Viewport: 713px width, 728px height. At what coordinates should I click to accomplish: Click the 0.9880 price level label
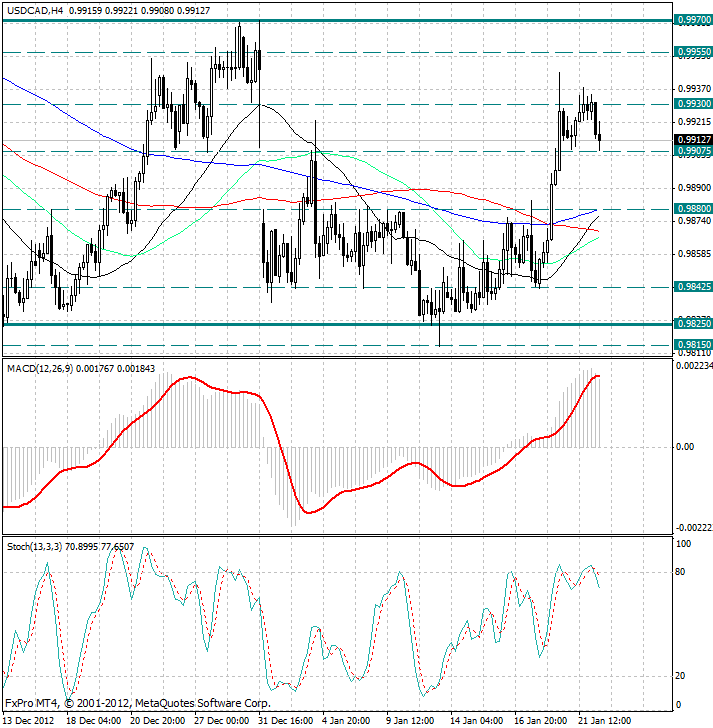[x=693, y=209]
